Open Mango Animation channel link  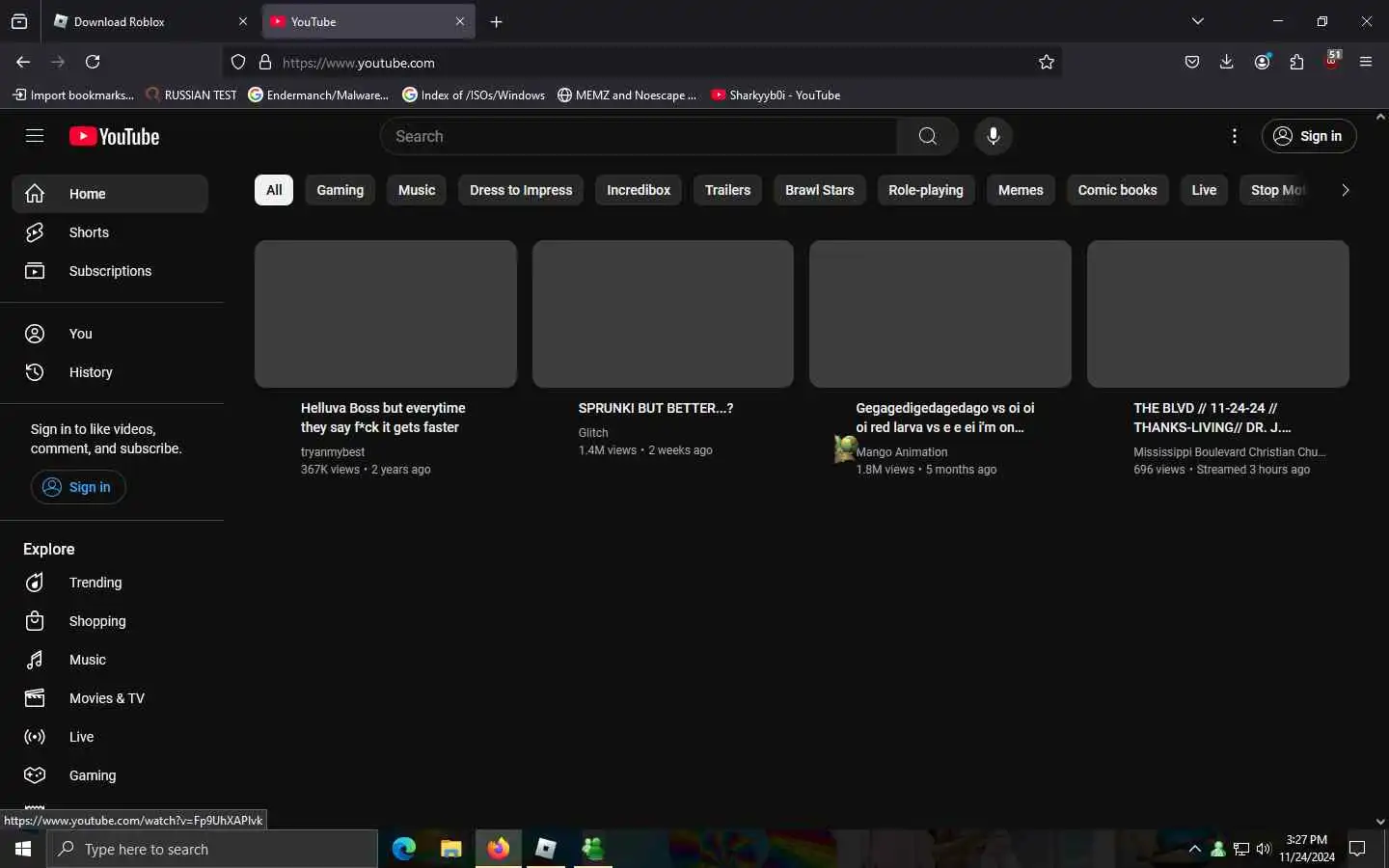pyautogui.click(x=902, y=451)
